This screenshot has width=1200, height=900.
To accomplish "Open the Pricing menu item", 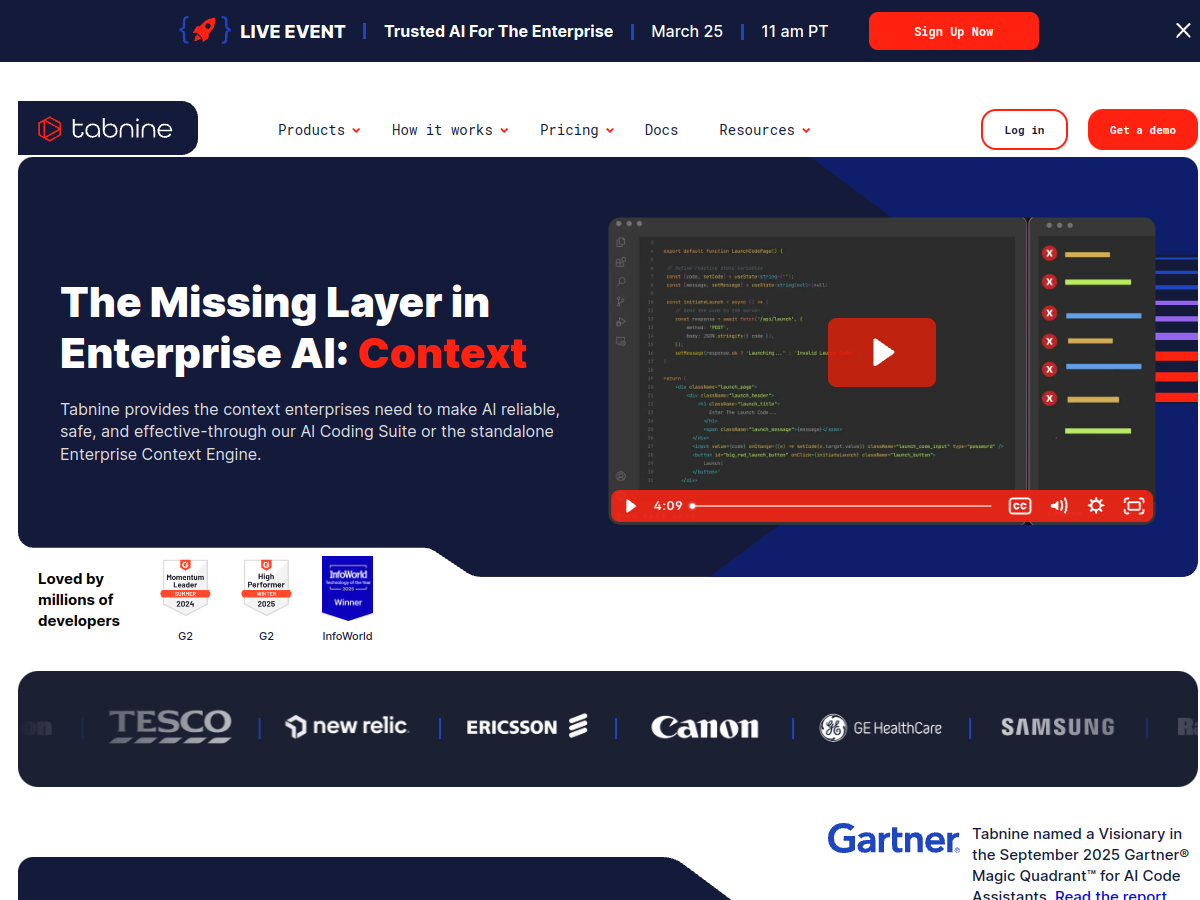I will click(x=576, y=130).
